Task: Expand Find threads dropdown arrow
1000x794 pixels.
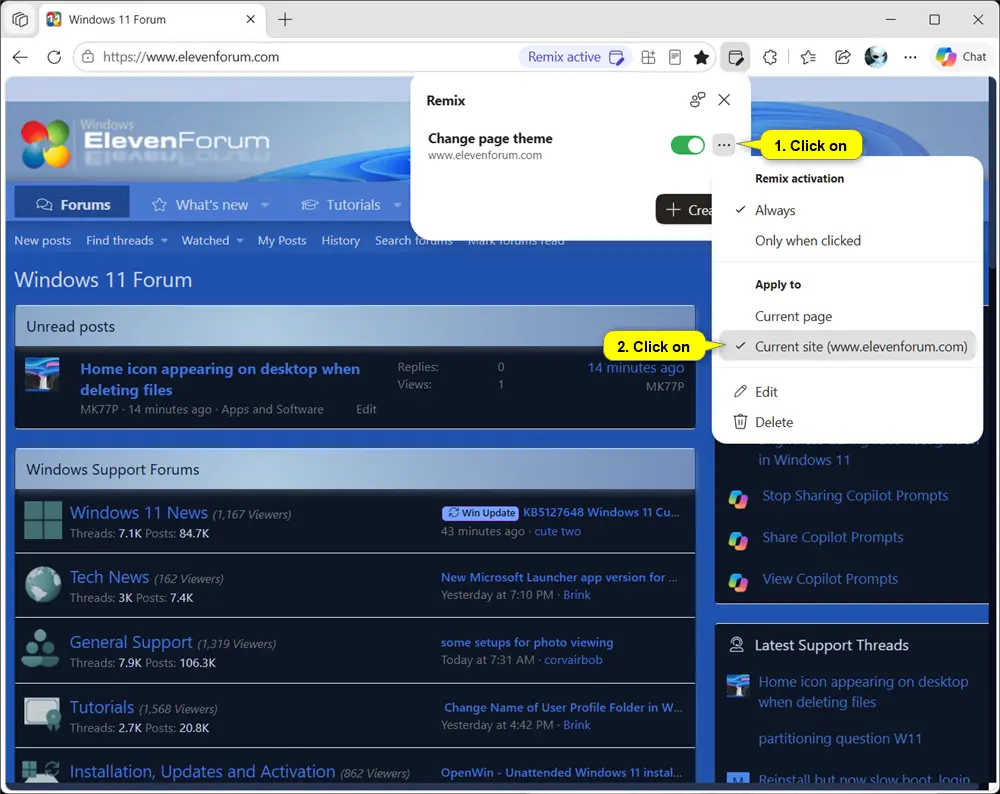Action: [164, 241]
